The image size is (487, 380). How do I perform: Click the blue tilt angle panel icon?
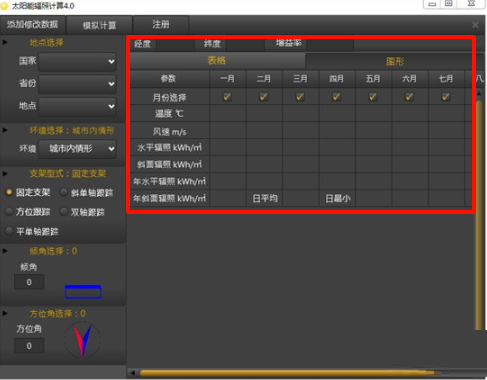pos(83,292)
